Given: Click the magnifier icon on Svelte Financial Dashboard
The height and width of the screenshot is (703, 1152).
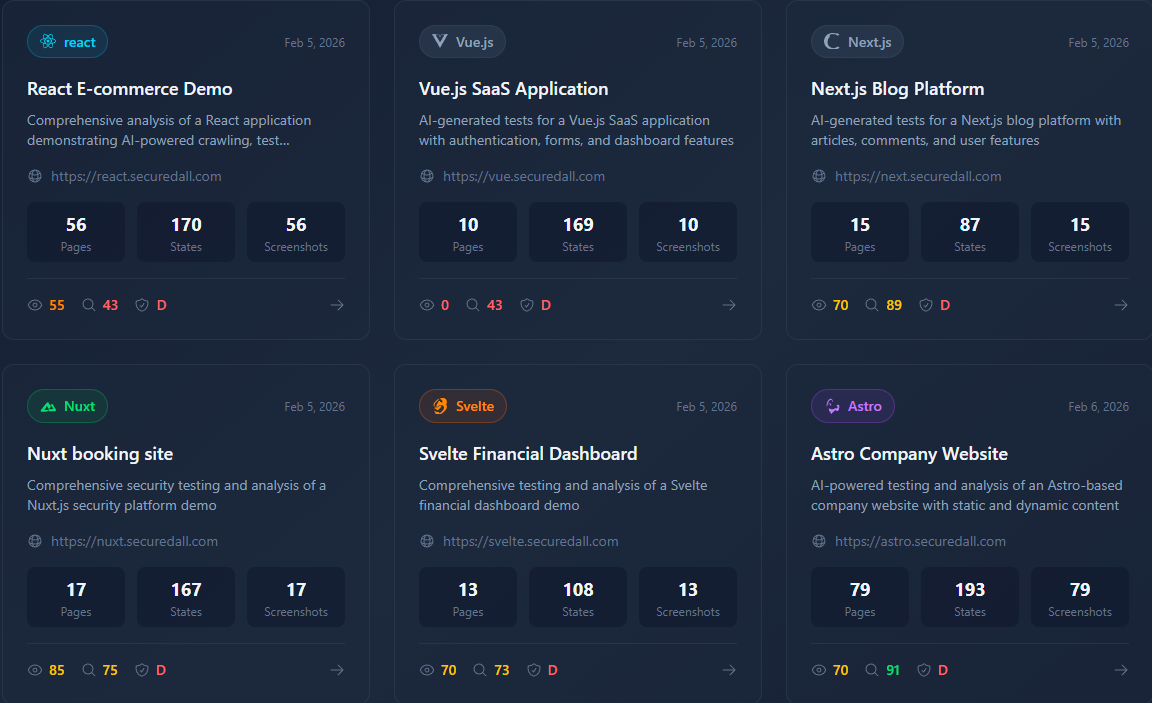Looking at the screenshot, I should tap(480, 669).
